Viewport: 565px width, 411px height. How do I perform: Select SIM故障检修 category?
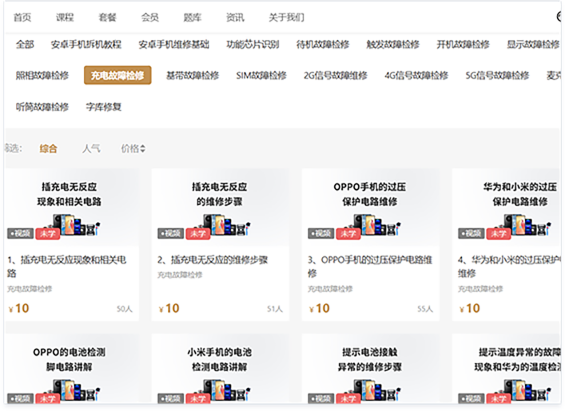[x=261, y=75]
